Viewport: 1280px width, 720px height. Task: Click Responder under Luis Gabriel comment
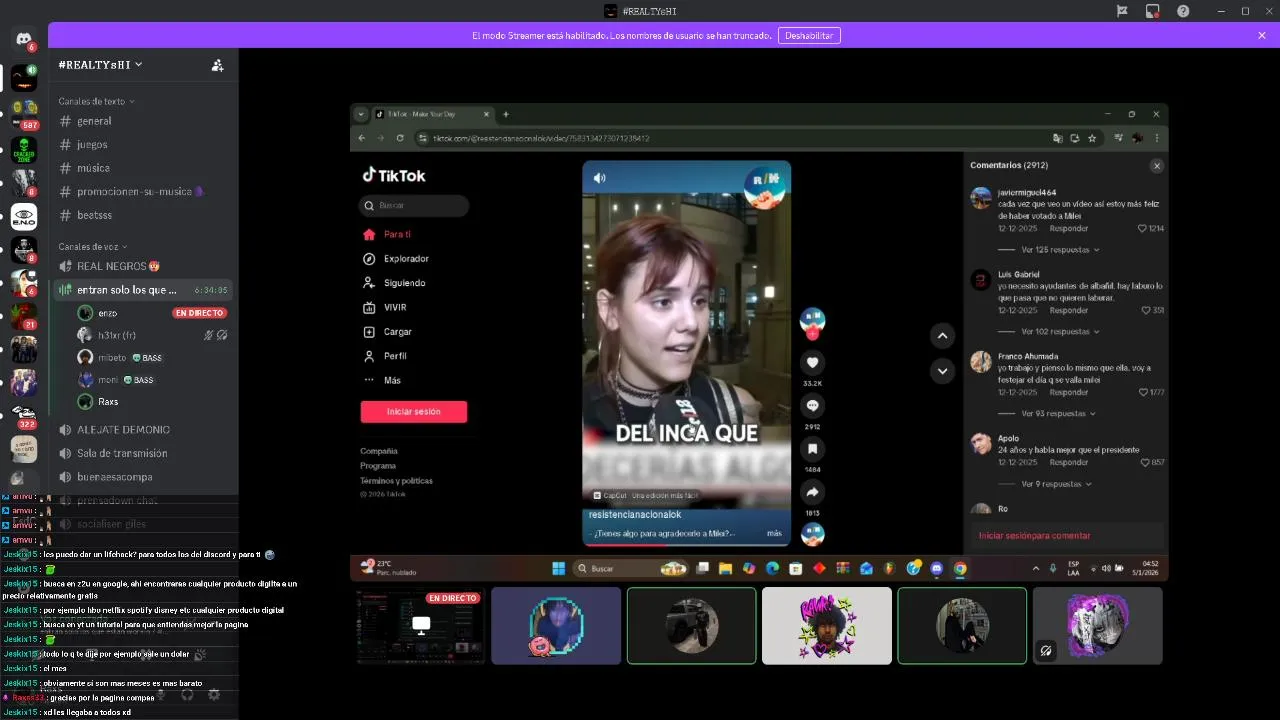coord(1069,310)
